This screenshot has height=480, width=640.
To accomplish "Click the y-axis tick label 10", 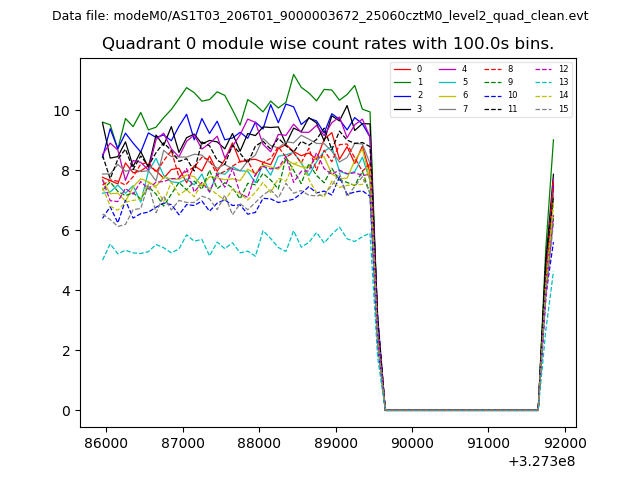I will pyautogui.click(x=62, y=111).
